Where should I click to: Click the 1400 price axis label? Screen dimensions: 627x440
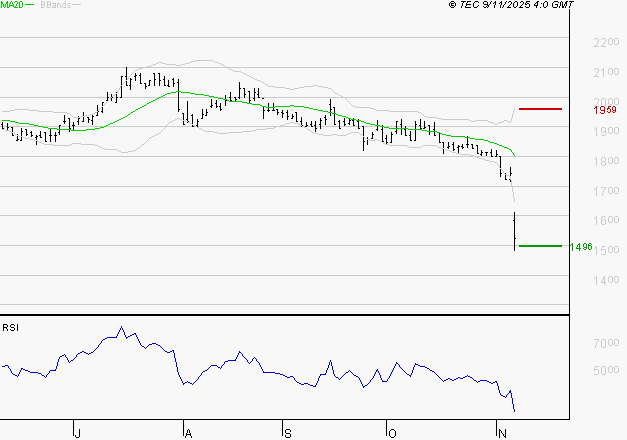[x=606, y=280]
